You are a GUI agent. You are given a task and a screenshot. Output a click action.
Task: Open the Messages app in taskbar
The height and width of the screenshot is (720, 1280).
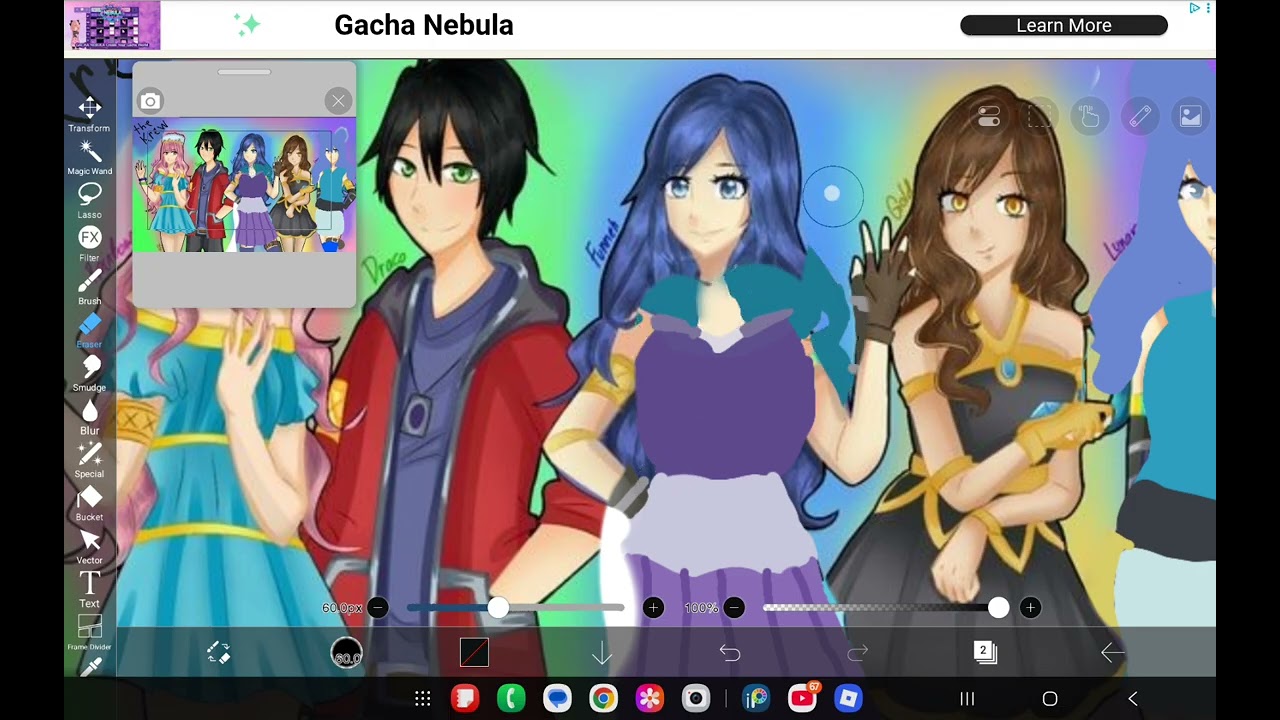coord(557,698)
